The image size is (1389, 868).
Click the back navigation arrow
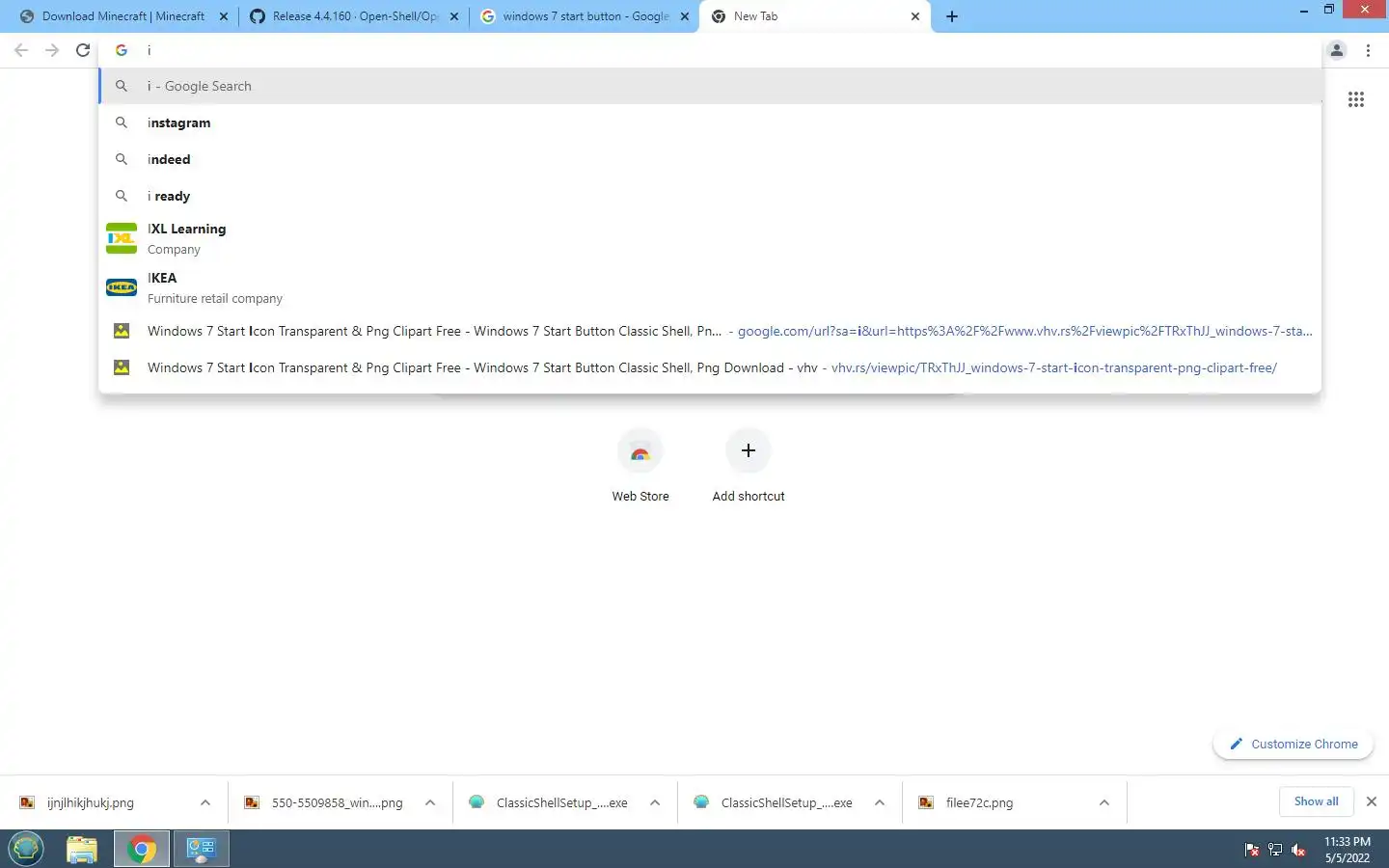click(x=21, y=50)
